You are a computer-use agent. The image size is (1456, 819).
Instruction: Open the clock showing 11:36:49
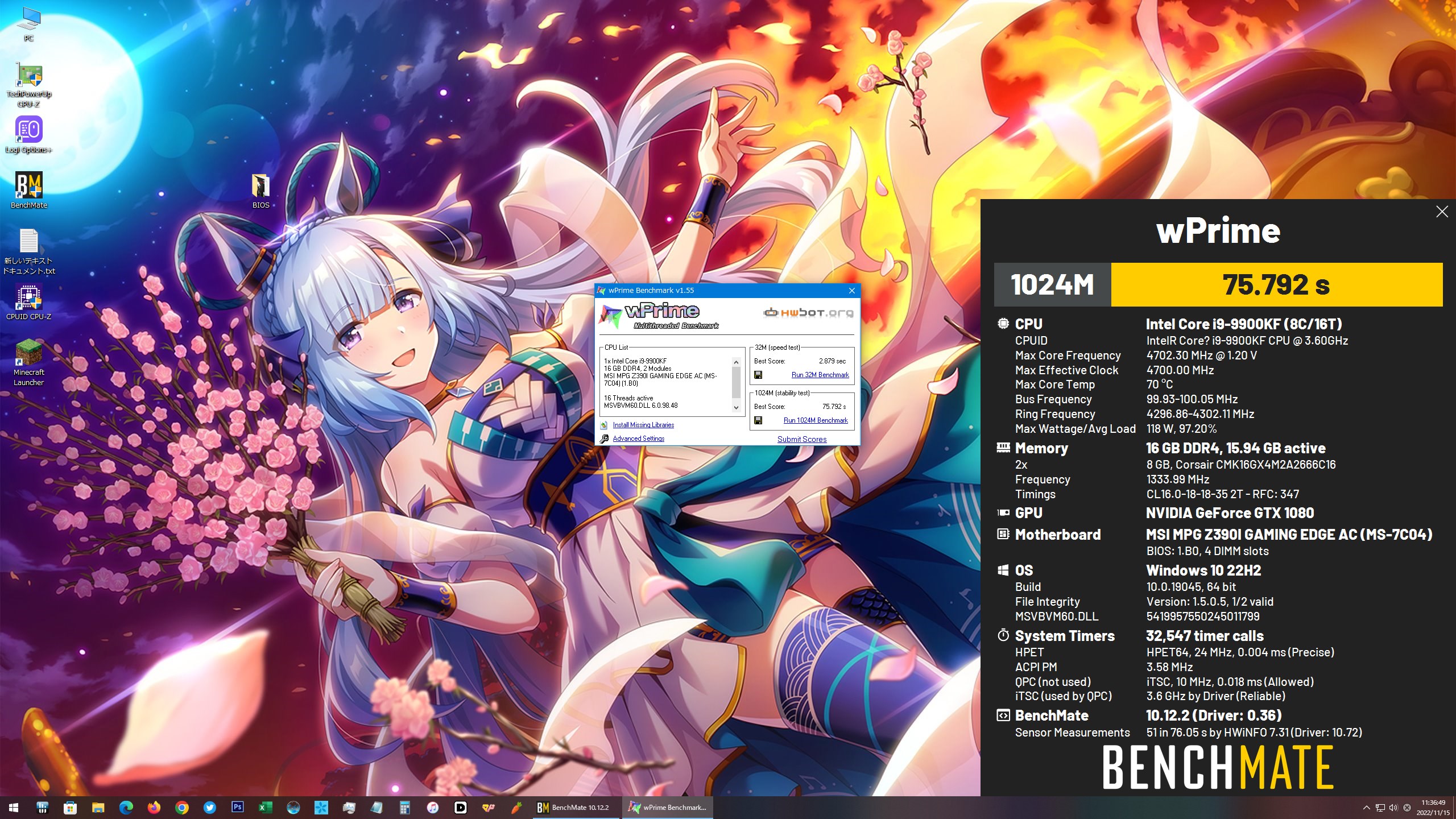(x=1433, y=808)
